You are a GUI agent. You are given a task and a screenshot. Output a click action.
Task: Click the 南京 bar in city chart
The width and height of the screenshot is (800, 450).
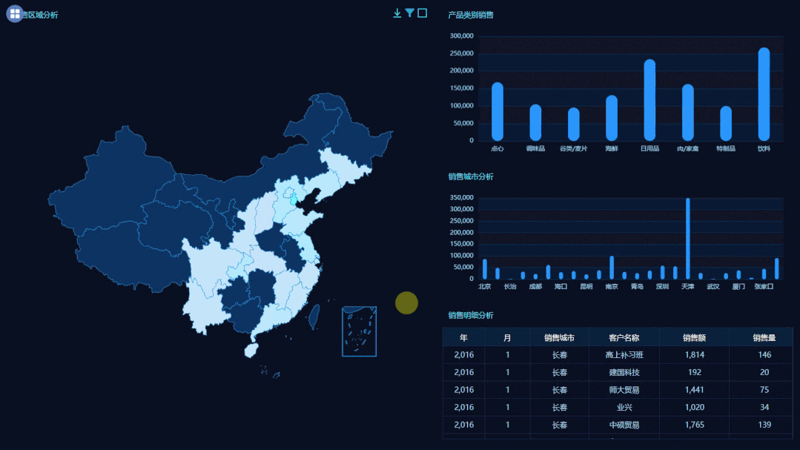[x=612, y=267]
